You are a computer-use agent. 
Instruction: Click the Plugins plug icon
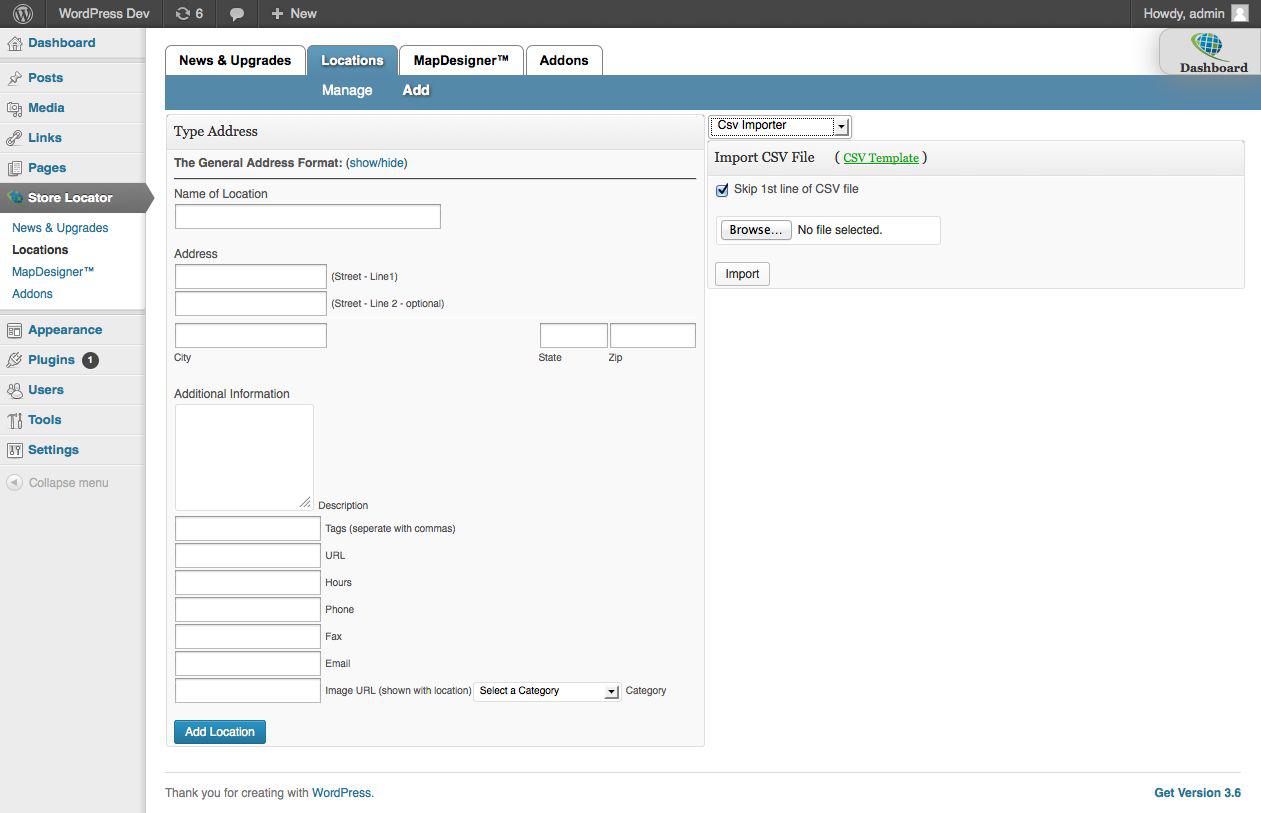tap(14, 360)
